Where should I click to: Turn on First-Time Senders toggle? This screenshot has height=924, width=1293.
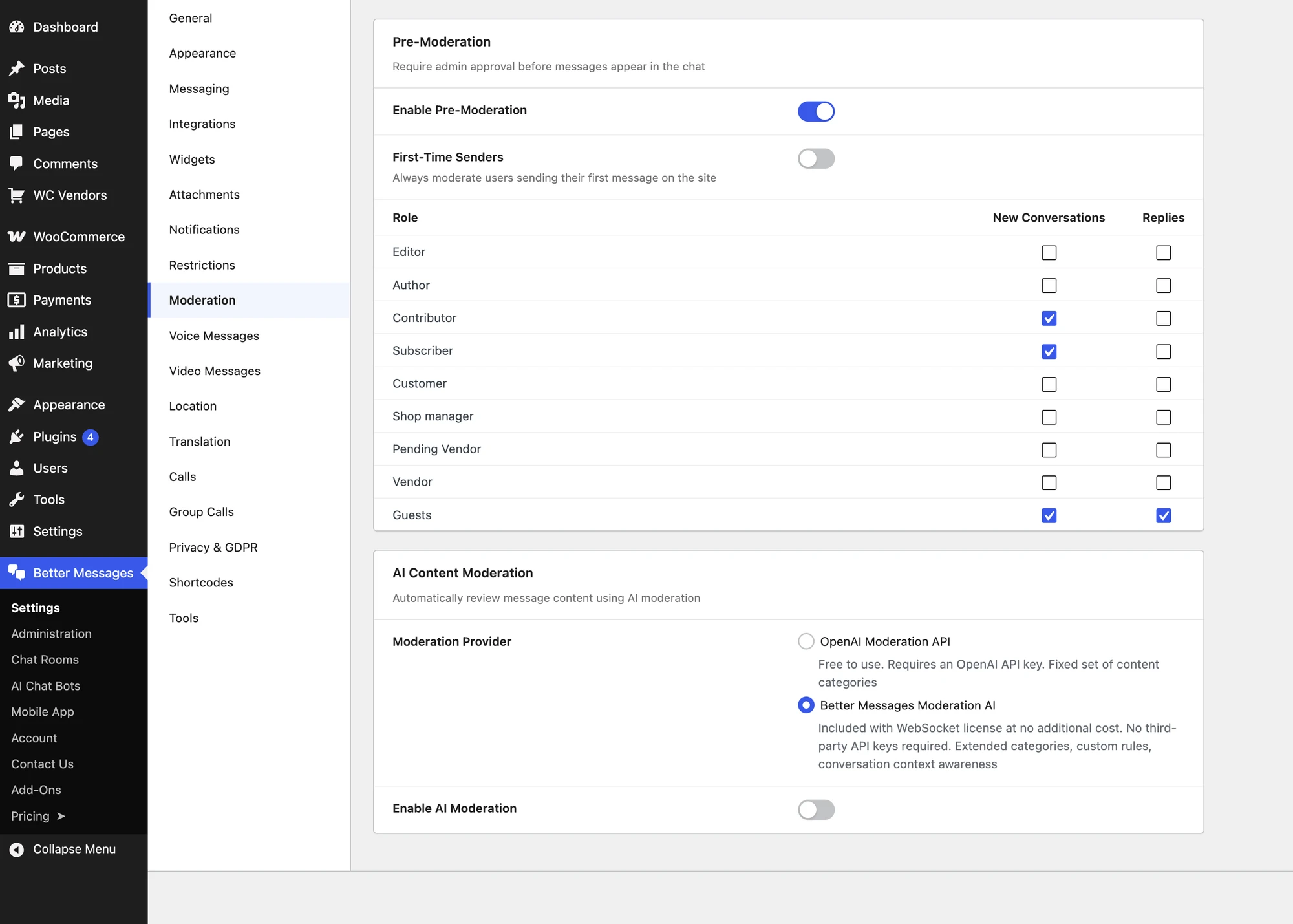pos(816,158)
